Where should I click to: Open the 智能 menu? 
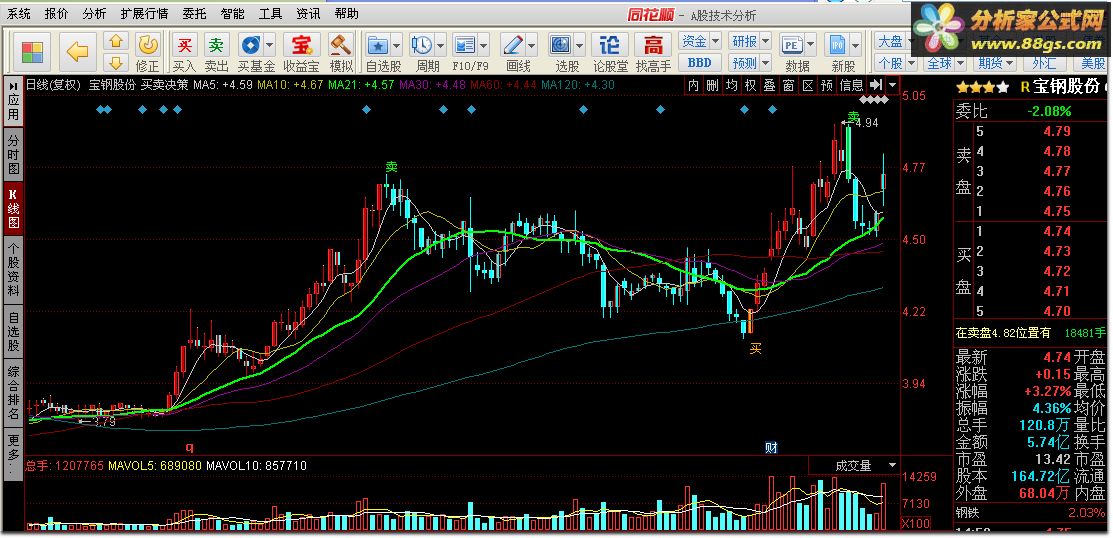tap(232, 13)
